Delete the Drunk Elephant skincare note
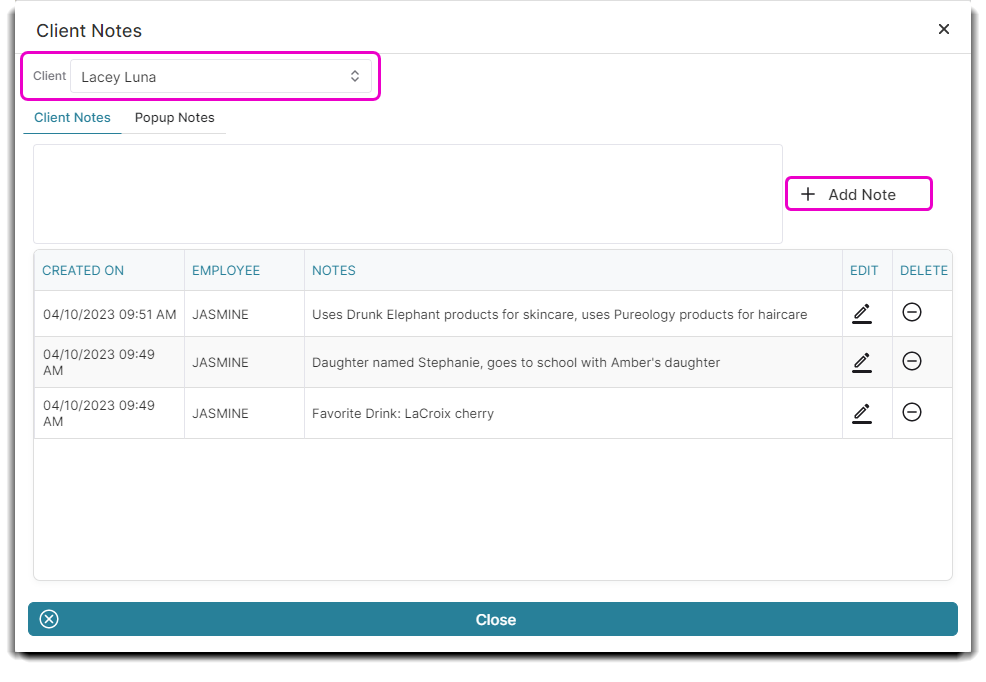 point(912,312)
